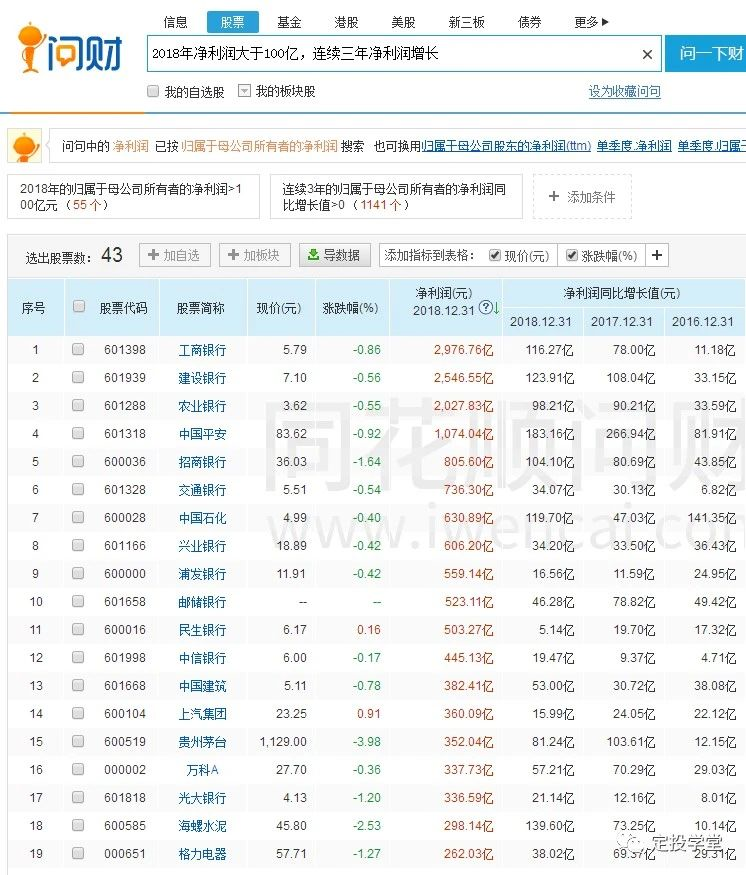
Task: Switch to 归属于母公司股东的净利润(ttm) link
Action: [506, 146]
